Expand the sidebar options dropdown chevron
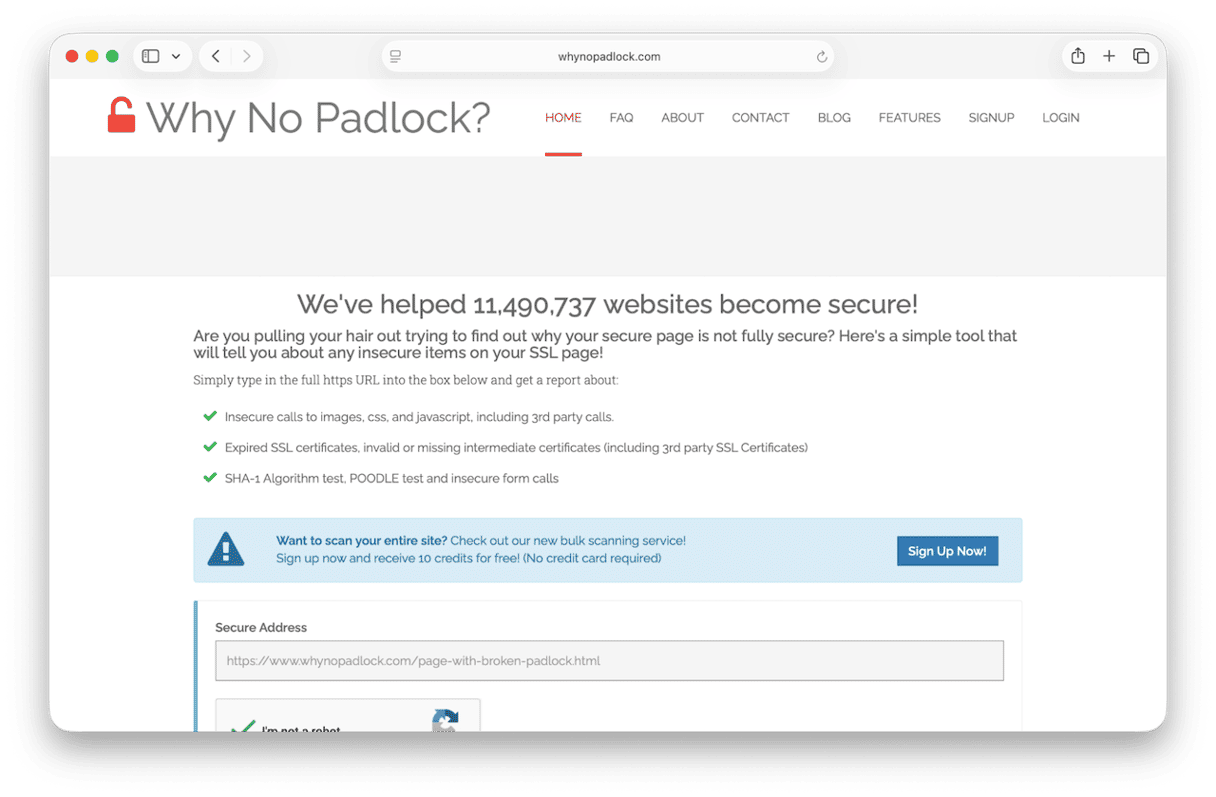Screen dimensions: 1216x797 click(176, 57)
